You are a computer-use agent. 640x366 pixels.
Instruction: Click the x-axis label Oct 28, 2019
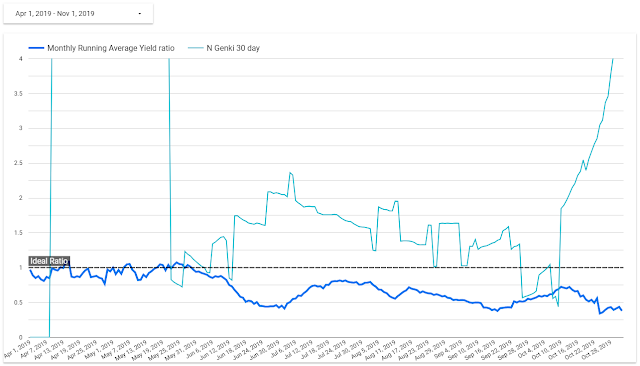[596, 350]
